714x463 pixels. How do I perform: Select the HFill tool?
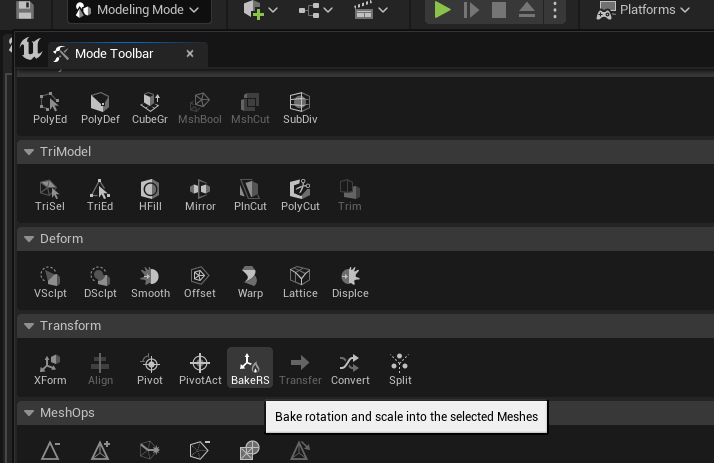(150, 195)
